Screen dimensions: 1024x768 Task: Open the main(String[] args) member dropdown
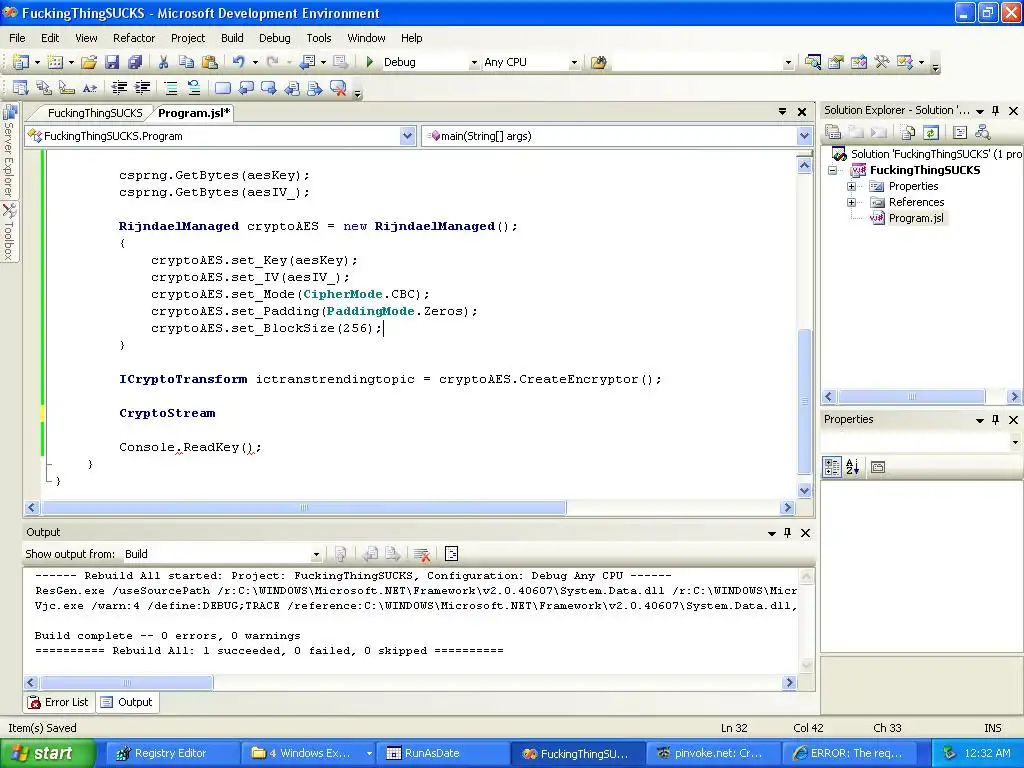804,136
